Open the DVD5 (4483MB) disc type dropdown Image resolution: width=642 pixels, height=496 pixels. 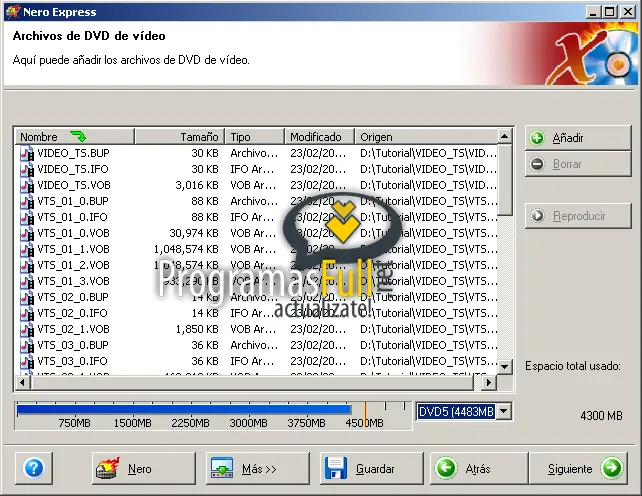(x=504, y=411)
